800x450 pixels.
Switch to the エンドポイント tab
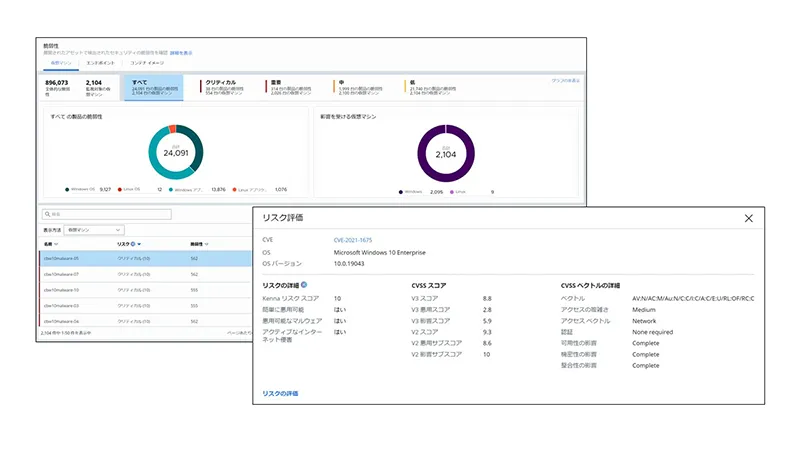[x=101, y=63]
